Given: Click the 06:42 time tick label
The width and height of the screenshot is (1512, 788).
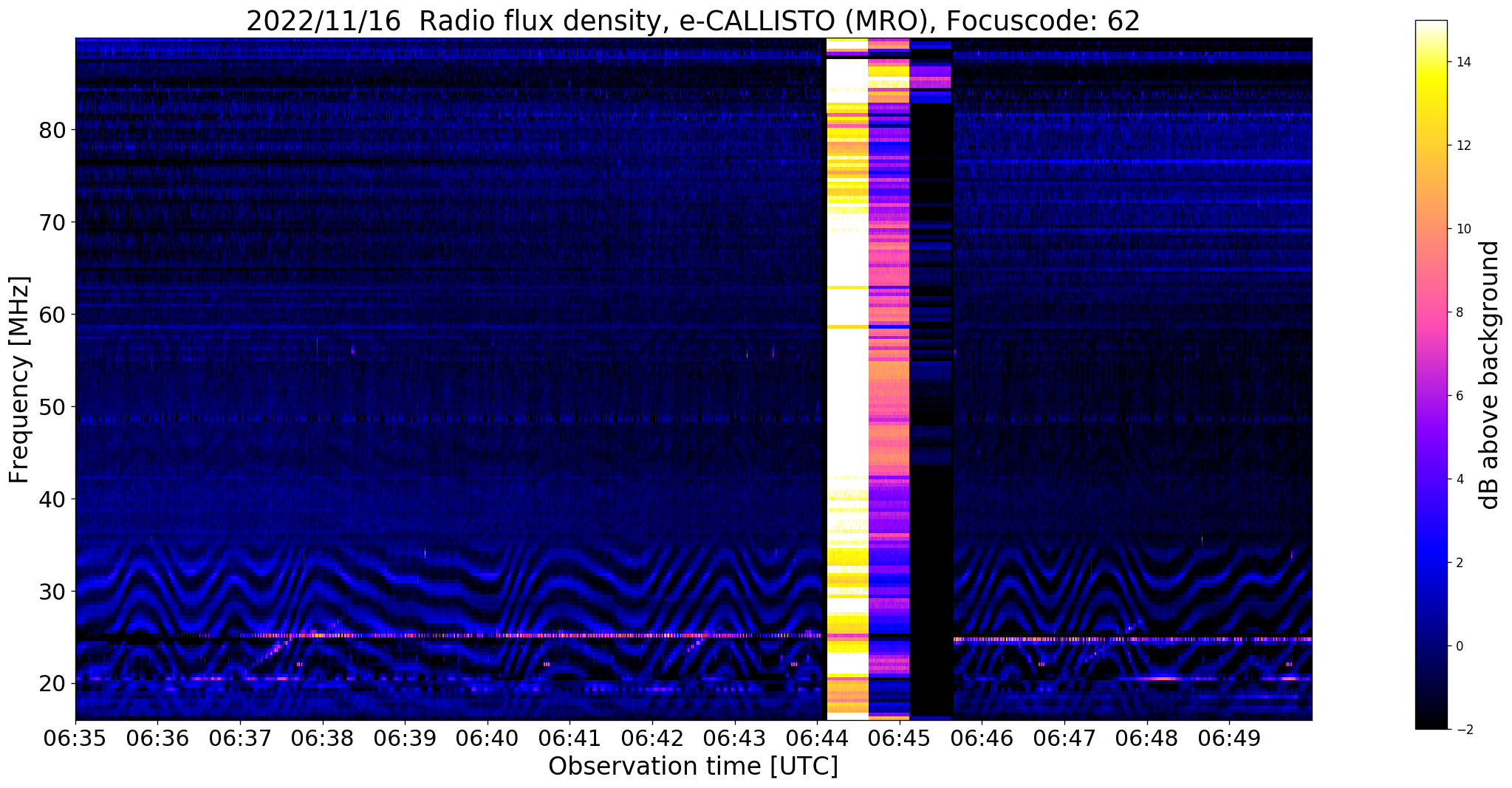Looking at the screenshot, I should 652,739.
